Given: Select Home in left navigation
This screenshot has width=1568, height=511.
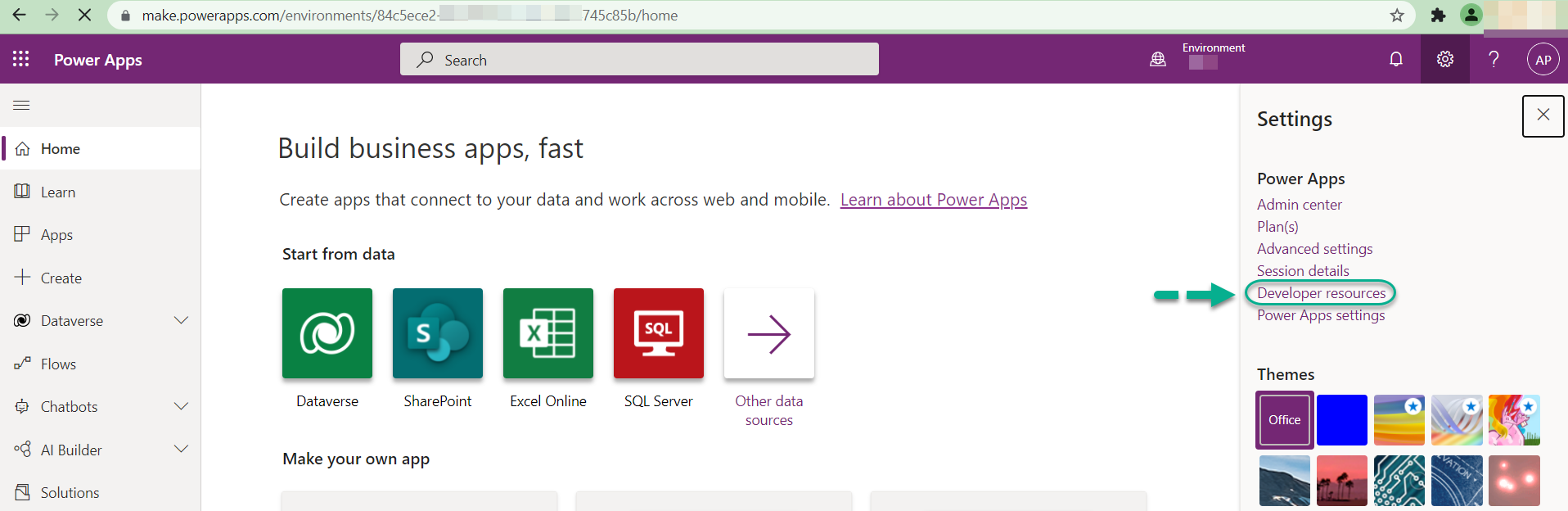Looking at the screenshot, I should (x=101, y=148).
